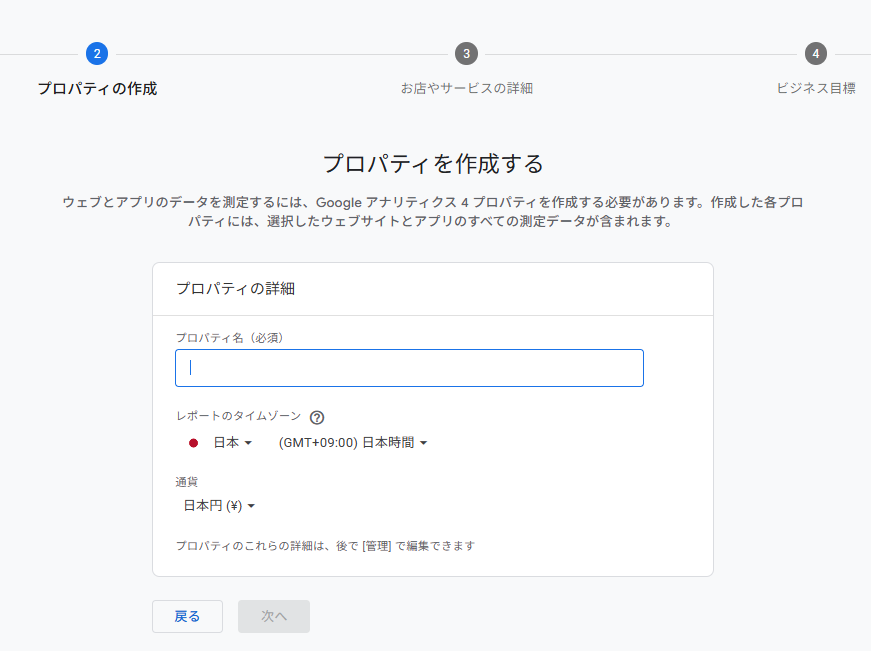This screenshot has height=651, width=871.
Task: Select the プロパティの作成 step label
Action: tap(97, 88)
